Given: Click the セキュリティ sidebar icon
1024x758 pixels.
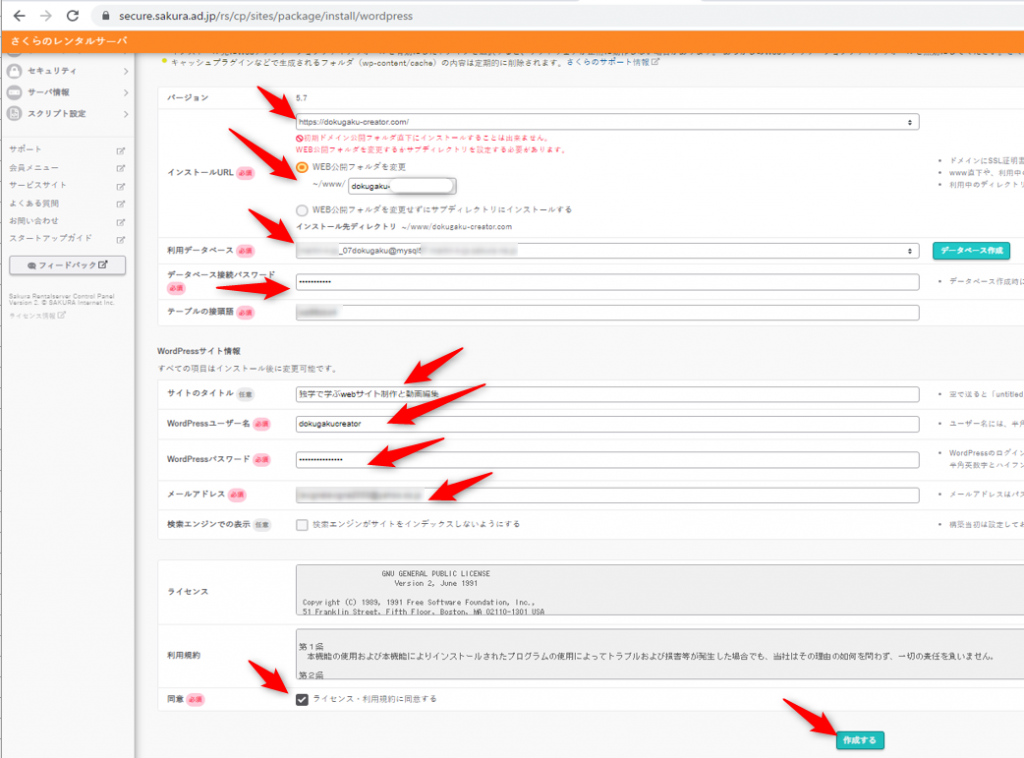Looking at the screenshot, I should pyautogui.click(x=14, y=71).
